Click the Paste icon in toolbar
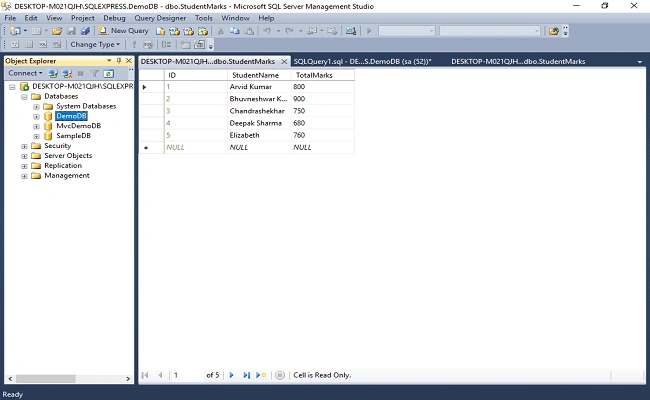This screenshot has height=400, width=650. [249, 31]
